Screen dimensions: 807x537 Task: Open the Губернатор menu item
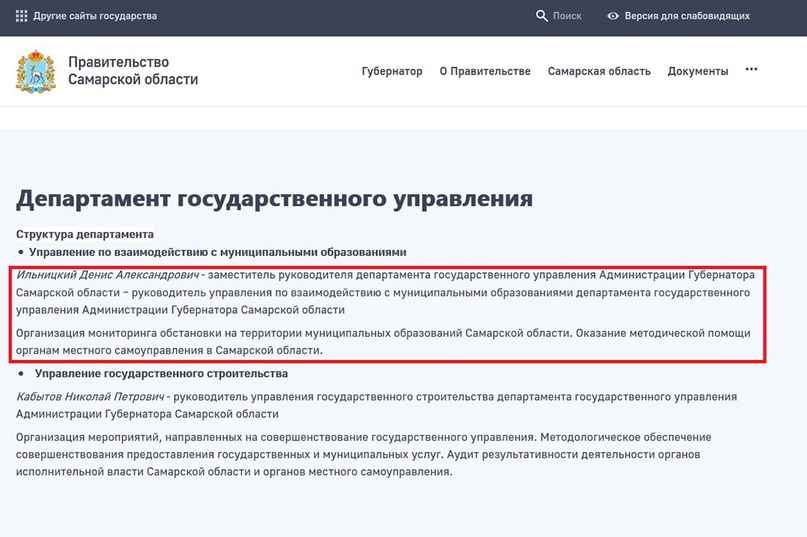392,71
